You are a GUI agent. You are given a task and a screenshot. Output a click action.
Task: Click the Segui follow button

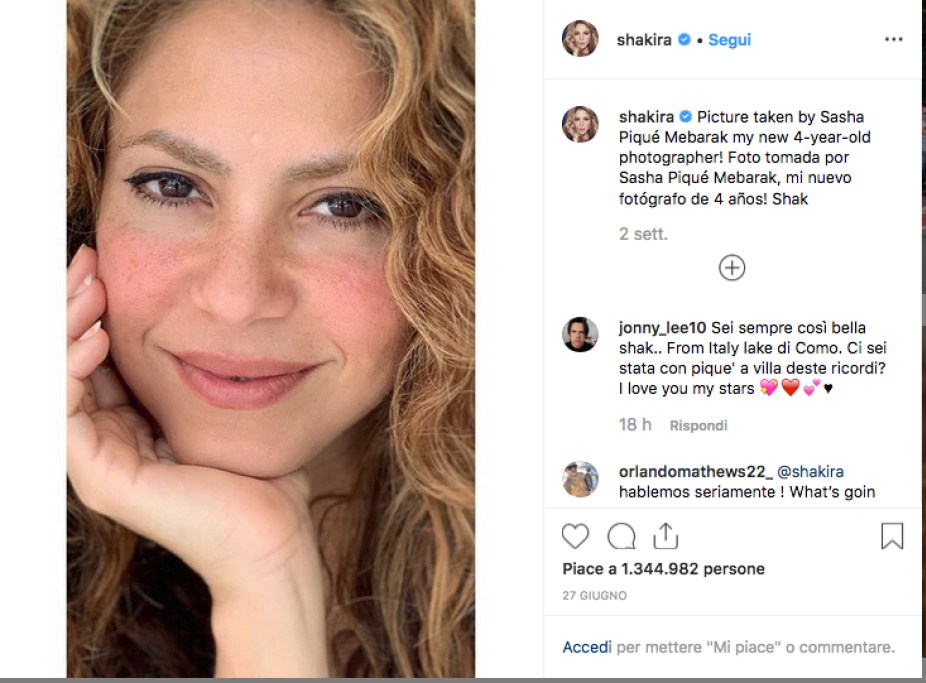coord(729,40)
